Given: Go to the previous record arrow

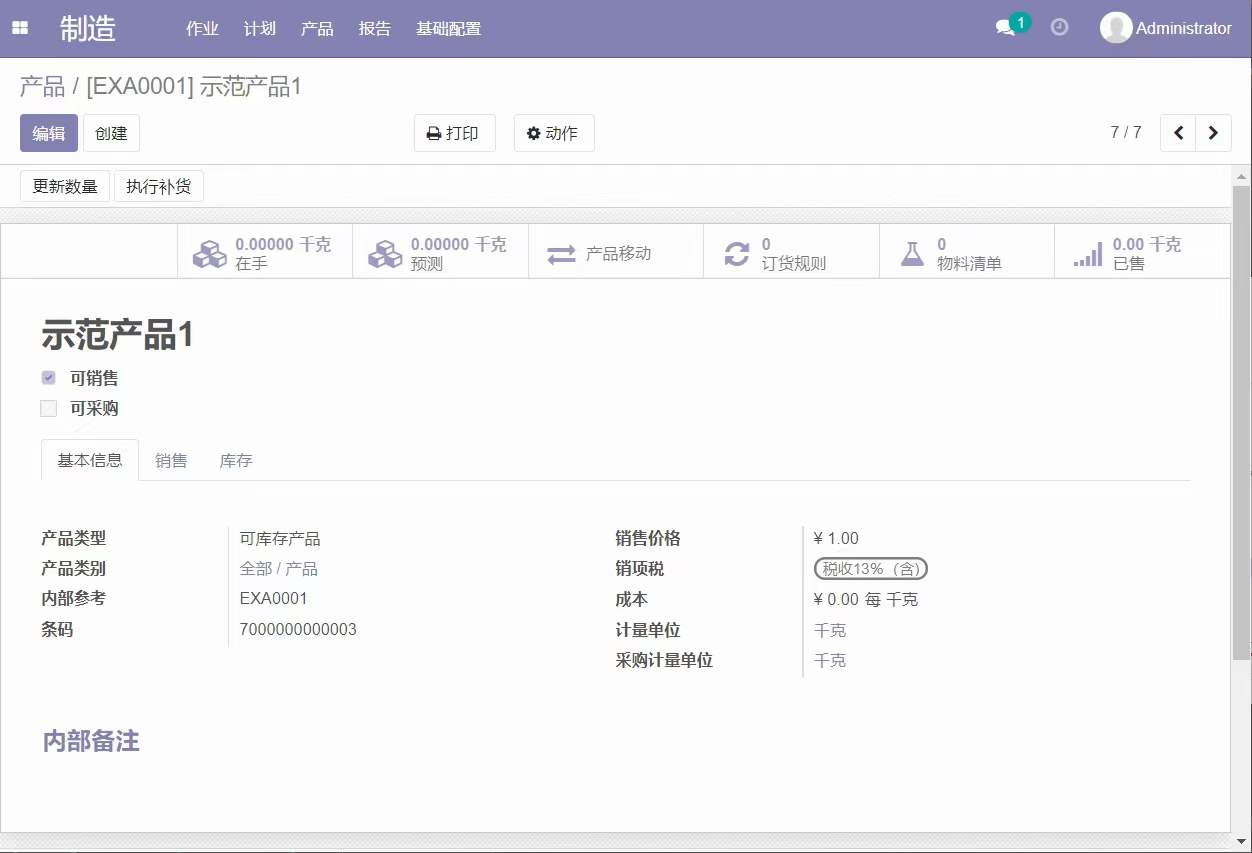Looking at the screenshot, I should (x=1178, y=133).
